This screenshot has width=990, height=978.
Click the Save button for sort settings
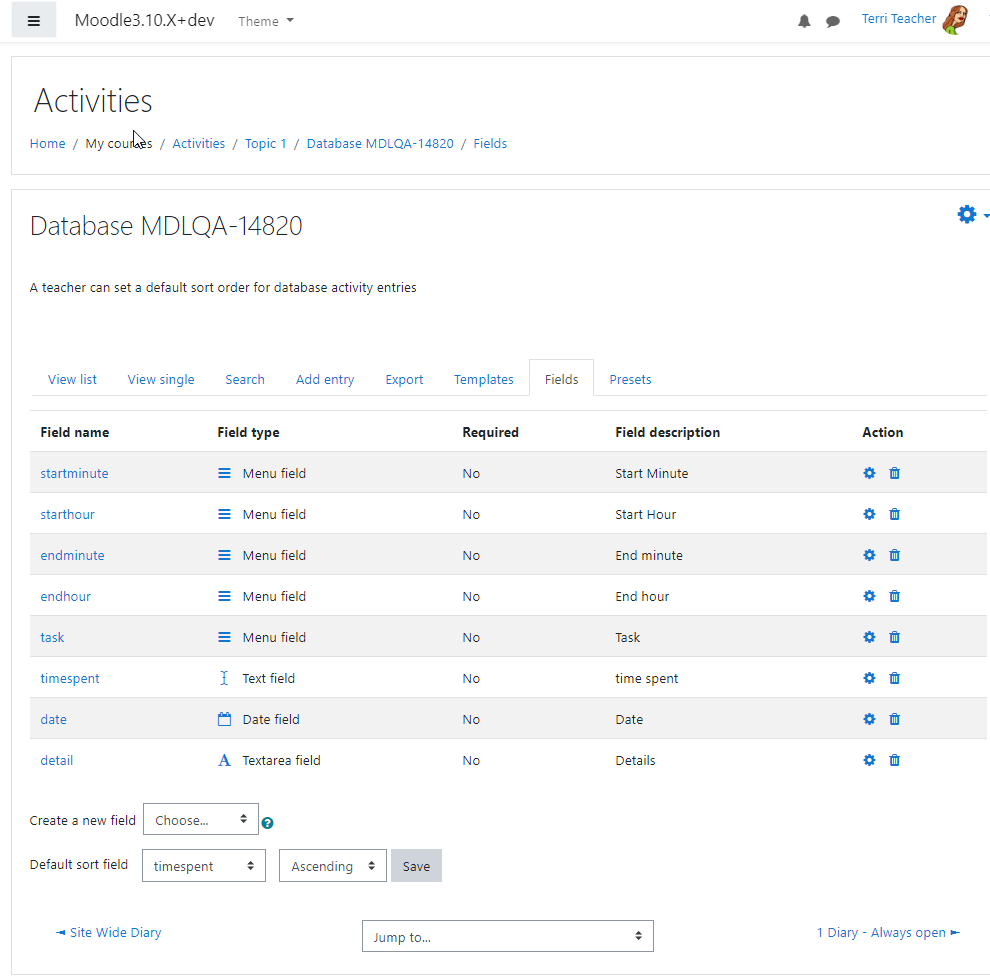[x=416, y=866]
